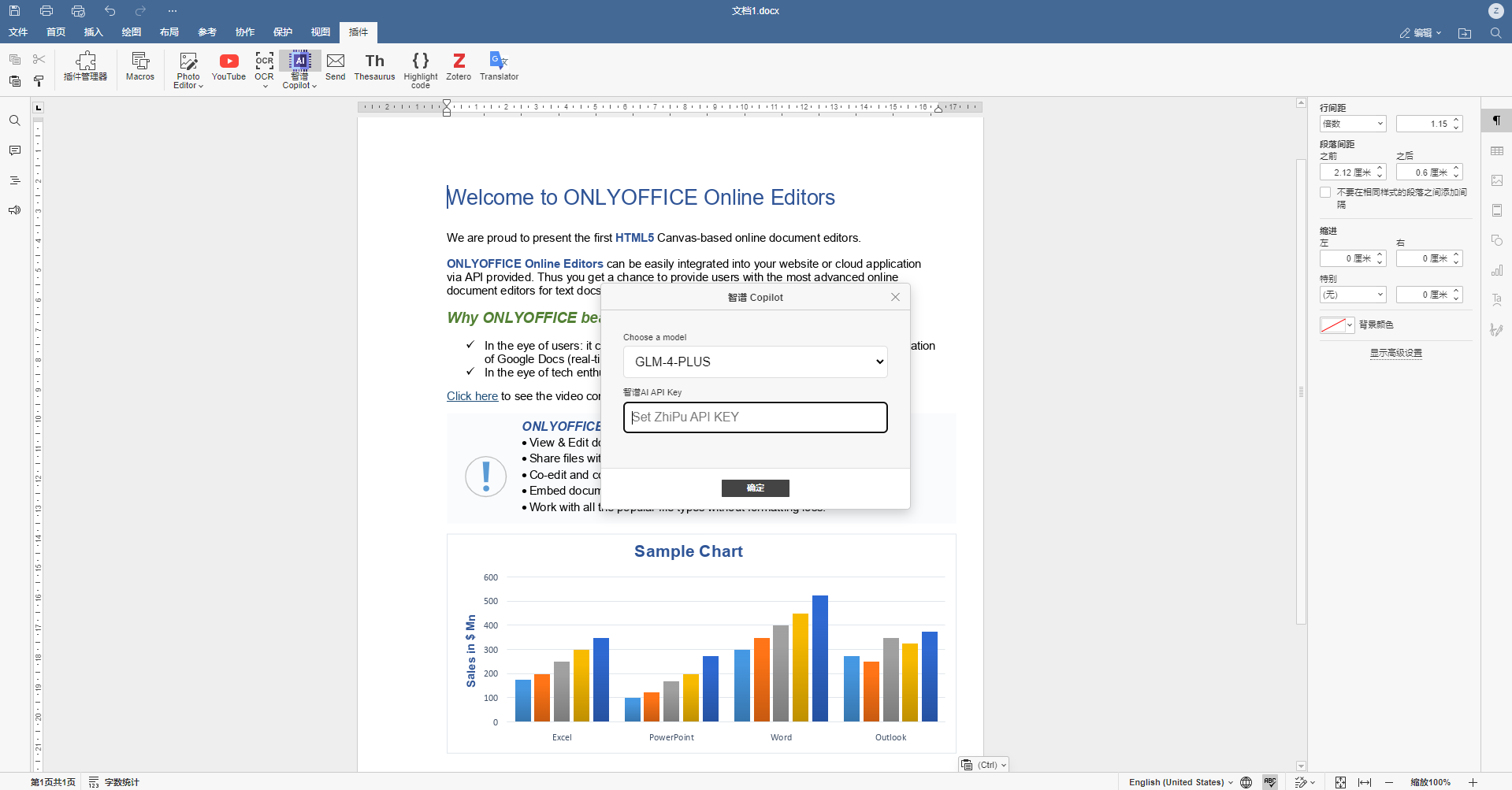The height and width of the screenshot is (790, 1512).
Task: Click the Fit to page icon
Action: click(1340, 782)
